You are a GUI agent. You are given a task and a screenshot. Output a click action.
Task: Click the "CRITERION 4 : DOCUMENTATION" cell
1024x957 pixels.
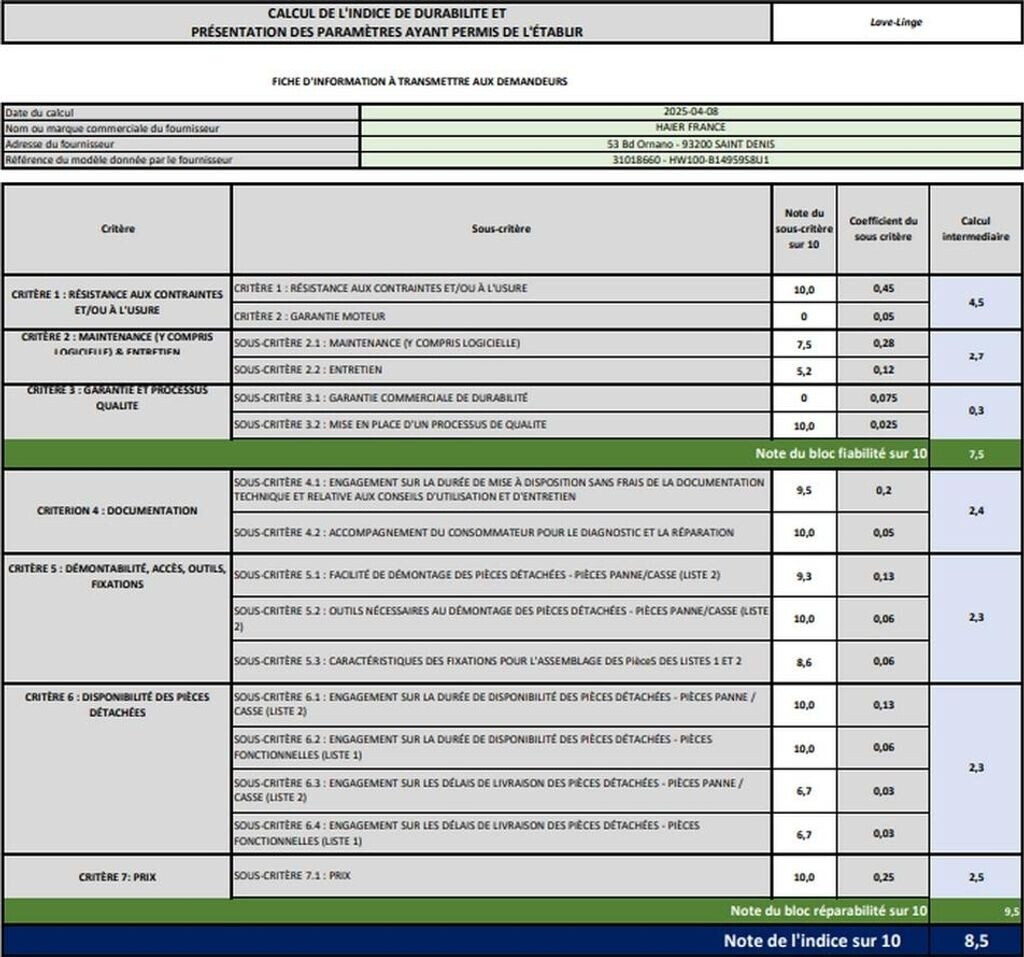coord(117,511)
